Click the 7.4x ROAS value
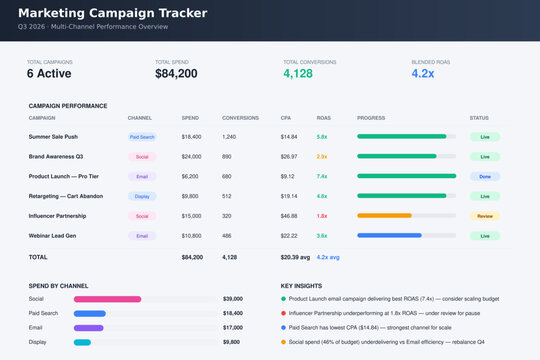The height and width of the screenshot is (360, 540). click(322, 176)
